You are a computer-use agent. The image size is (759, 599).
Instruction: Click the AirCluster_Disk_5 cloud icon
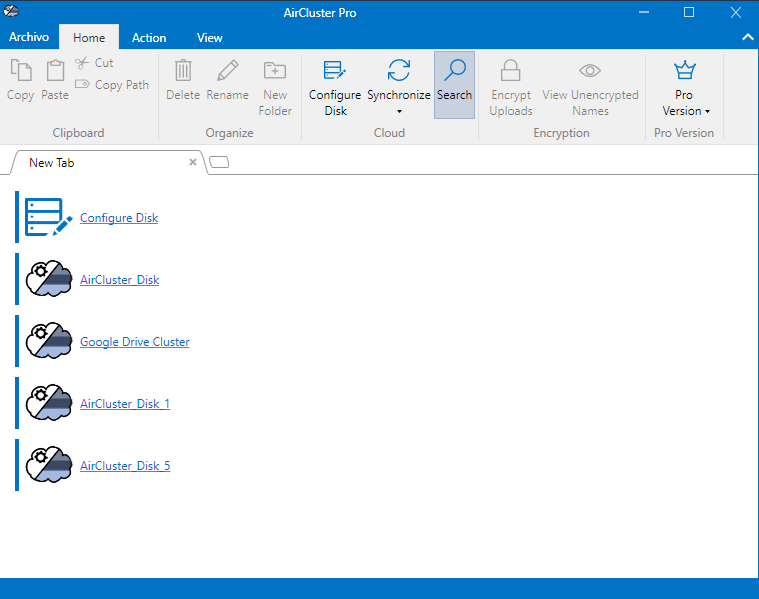49,466
